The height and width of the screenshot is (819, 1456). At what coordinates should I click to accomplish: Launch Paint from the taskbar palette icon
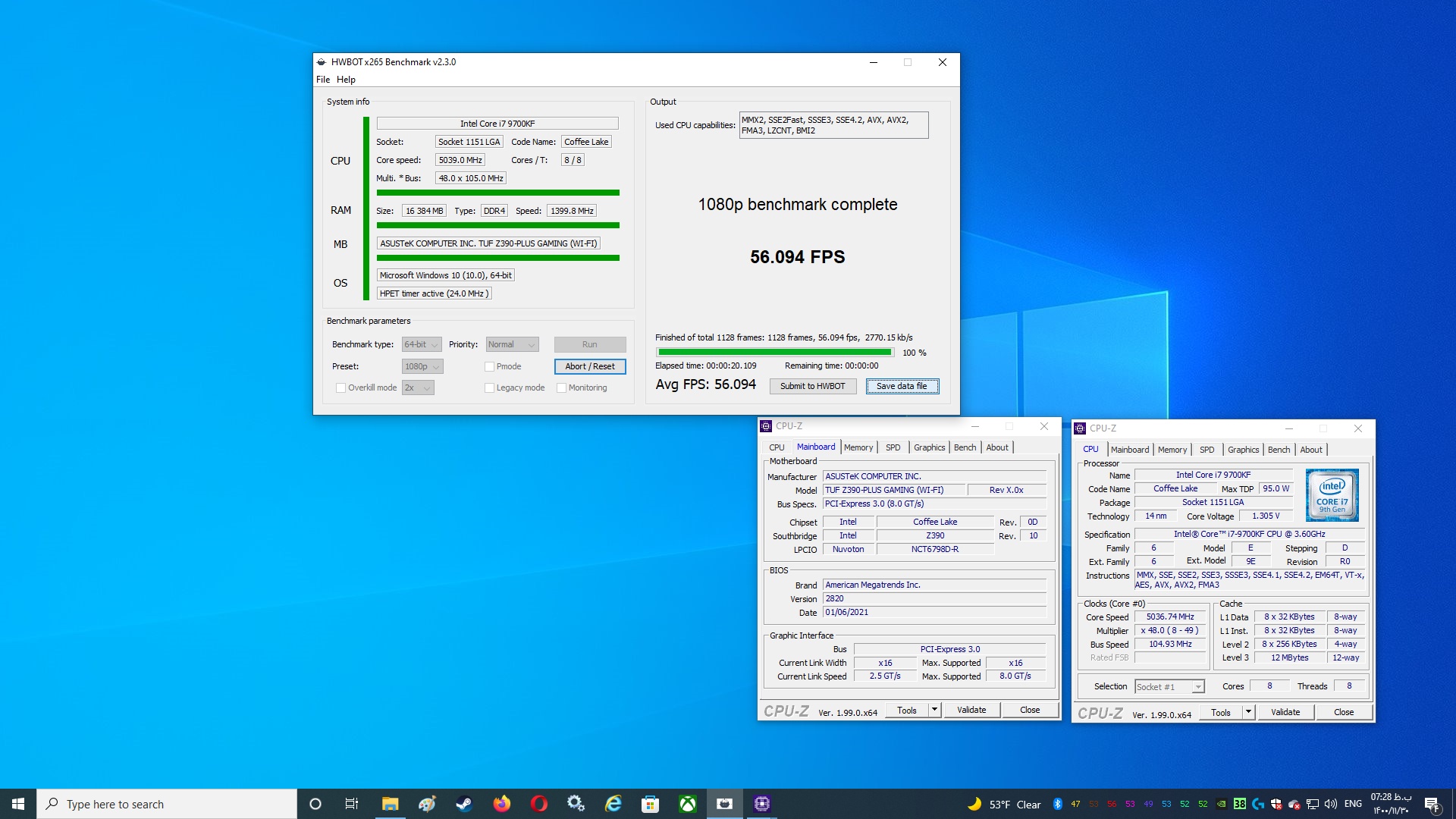(427, 804)
